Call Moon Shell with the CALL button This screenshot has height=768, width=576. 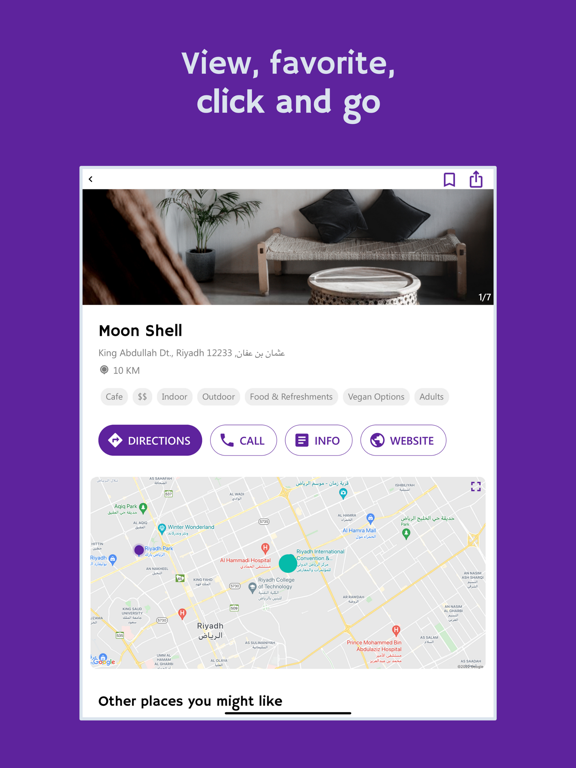pyautogui.click(x=243, y=440)
